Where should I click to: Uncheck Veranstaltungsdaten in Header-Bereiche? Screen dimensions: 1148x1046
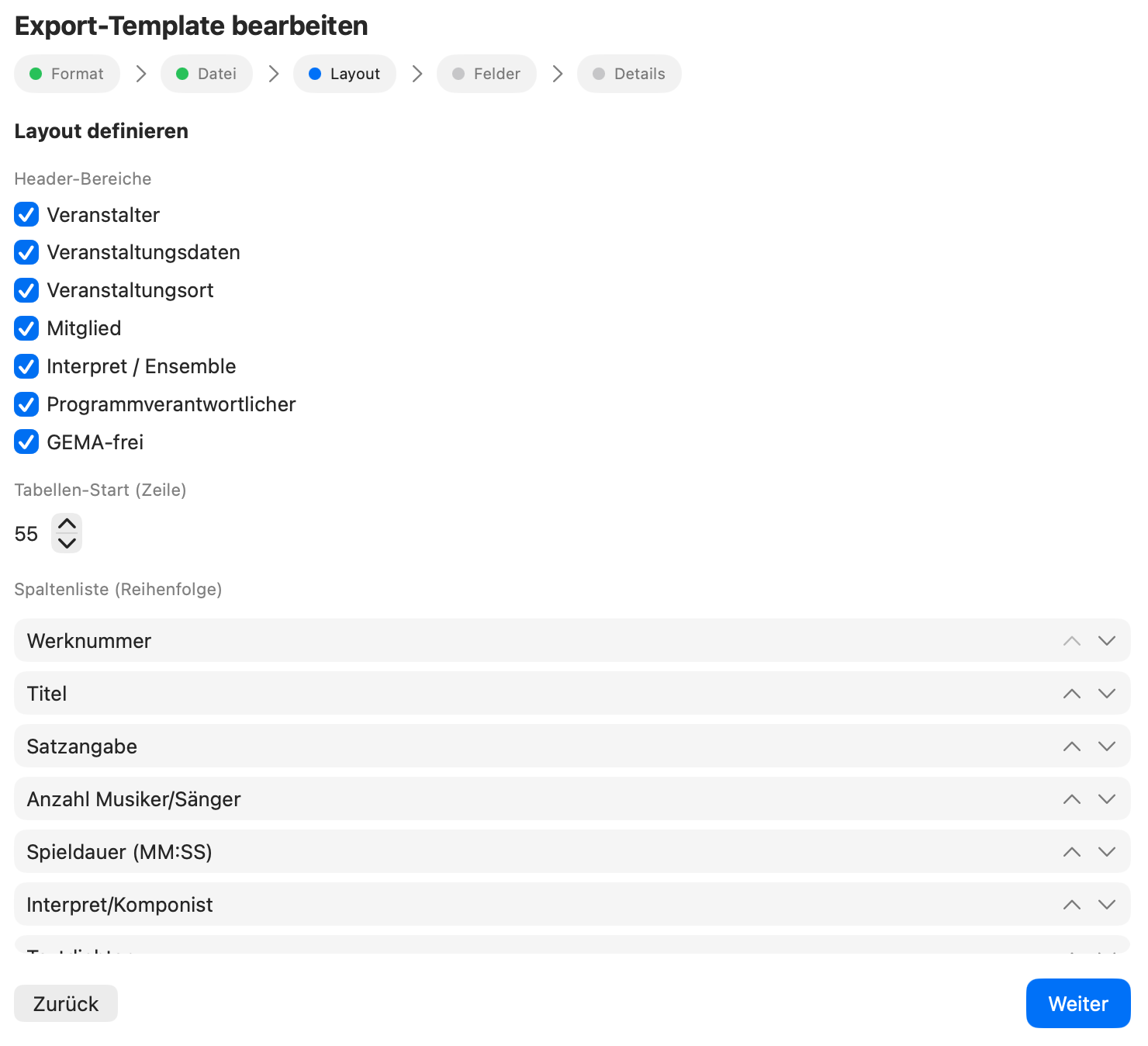[x=26, y=252]
